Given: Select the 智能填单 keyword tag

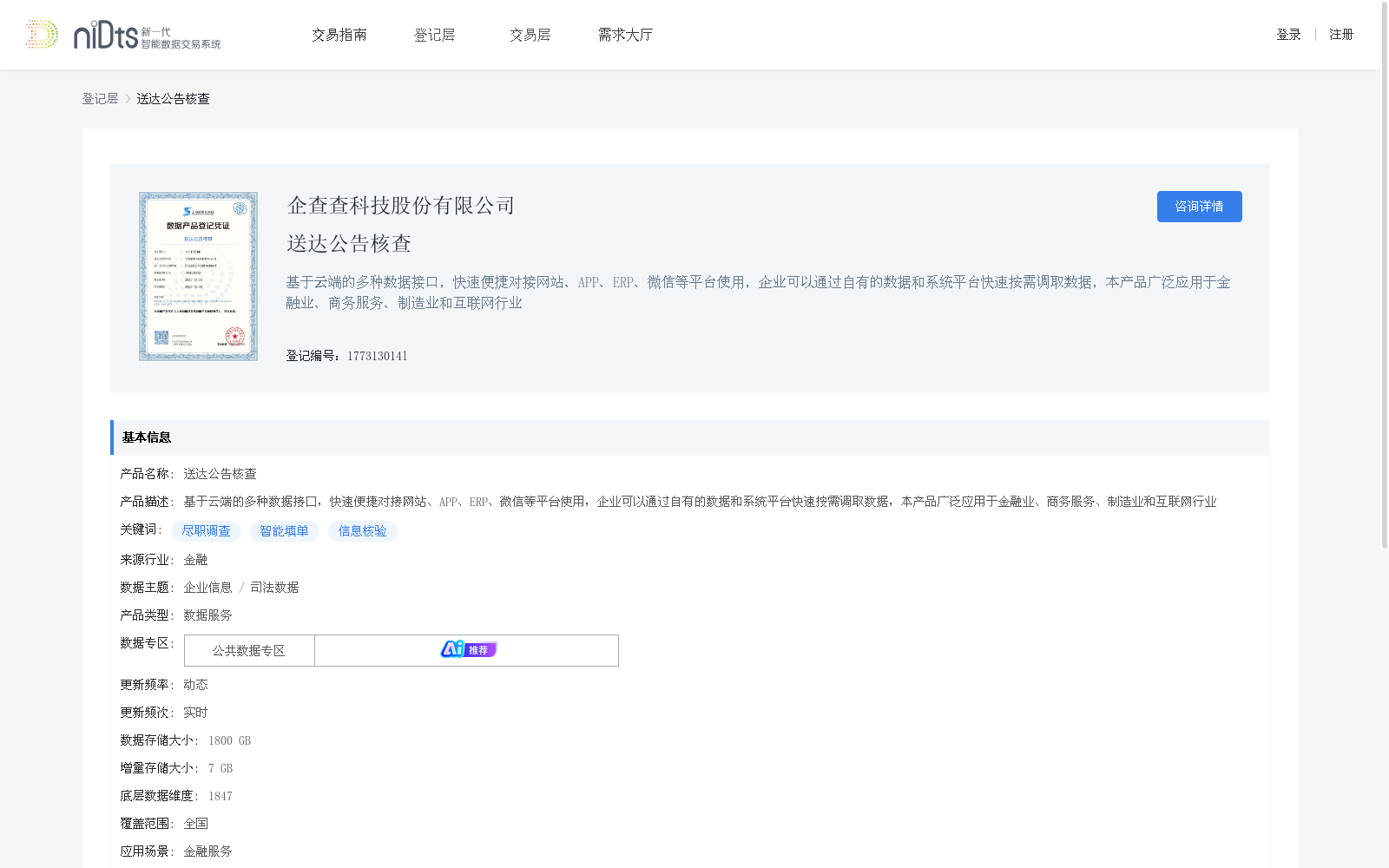Looking at the screenshot, I should [285, 531].
